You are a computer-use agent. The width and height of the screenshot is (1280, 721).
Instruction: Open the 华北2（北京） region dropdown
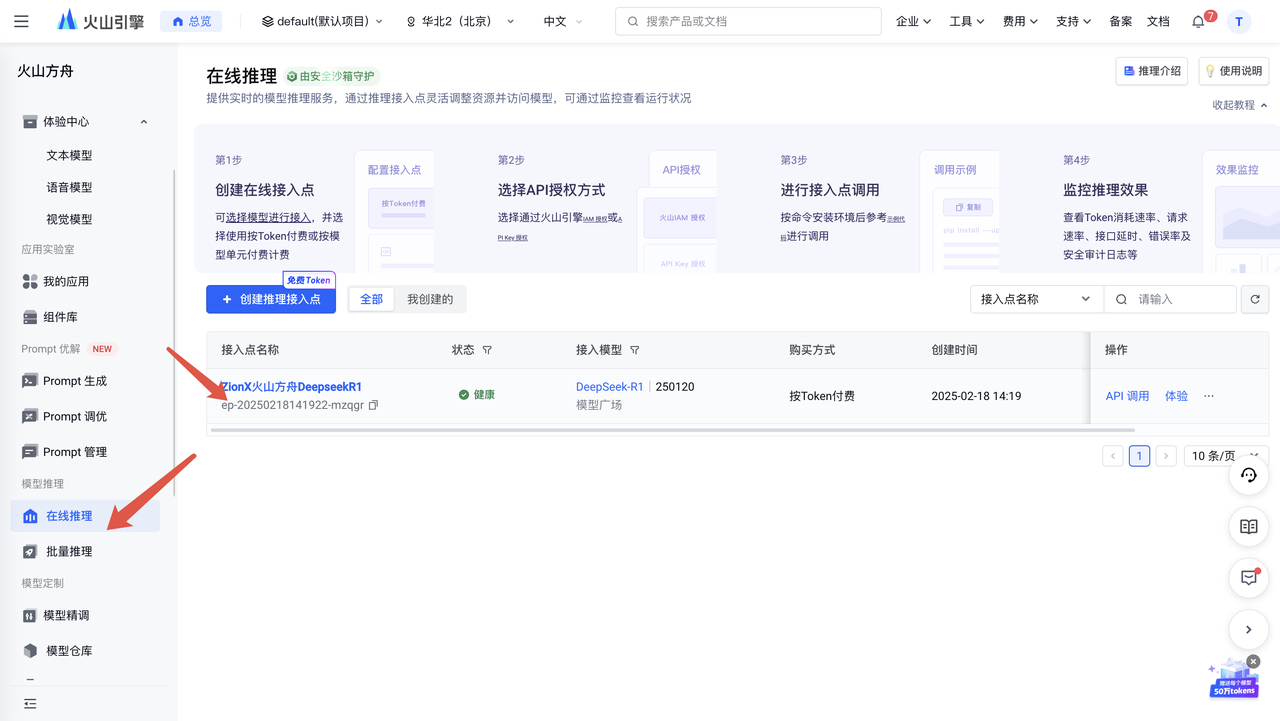pyautogui.click(x=460, y=21)
